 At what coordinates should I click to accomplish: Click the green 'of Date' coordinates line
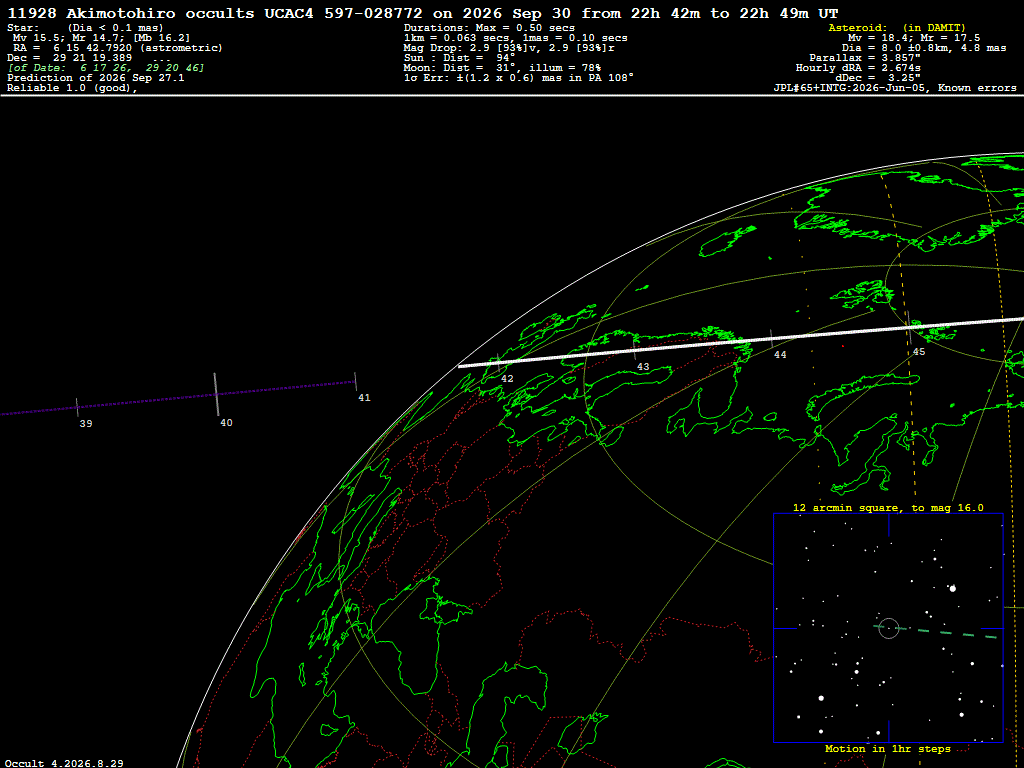coord(106,68)
